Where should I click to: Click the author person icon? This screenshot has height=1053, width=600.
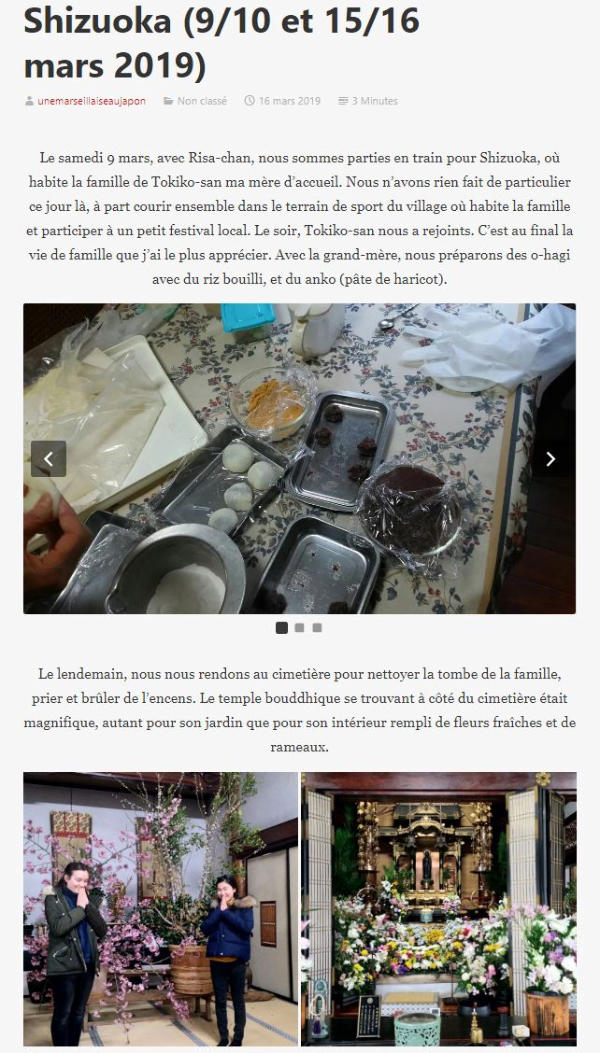pyautogui.click(x=29, y=101)
